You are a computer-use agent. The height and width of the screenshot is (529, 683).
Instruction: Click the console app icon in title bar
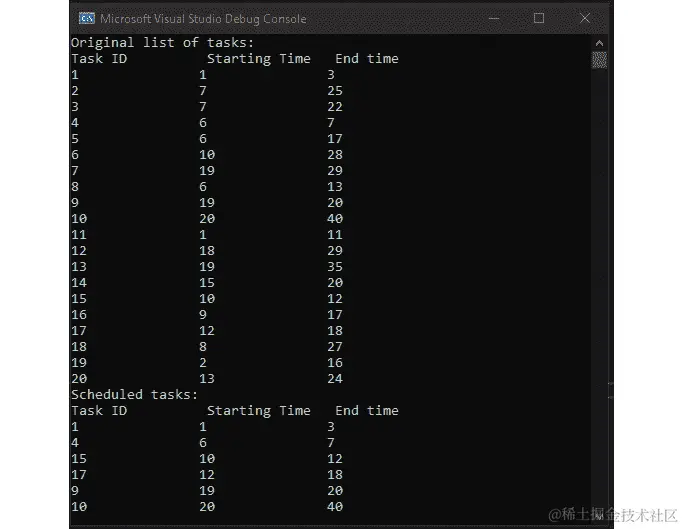87,18
